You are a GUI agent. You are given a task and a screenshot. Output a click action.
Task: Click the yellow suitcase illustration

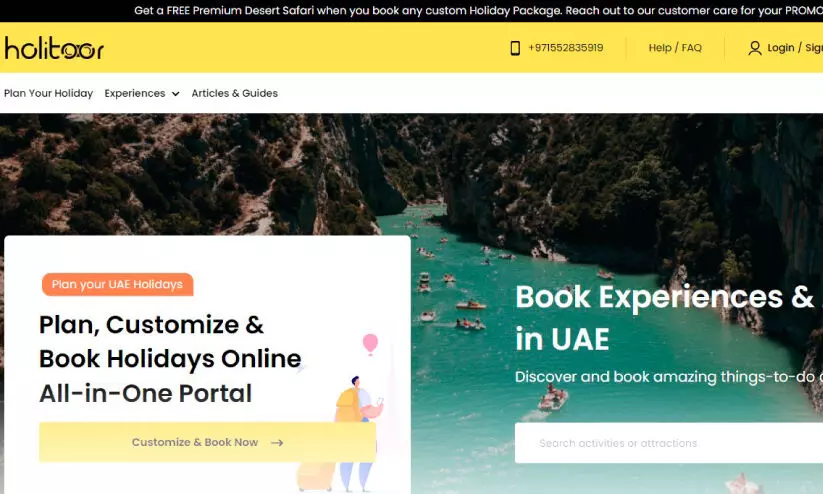[x=315, y=476]
